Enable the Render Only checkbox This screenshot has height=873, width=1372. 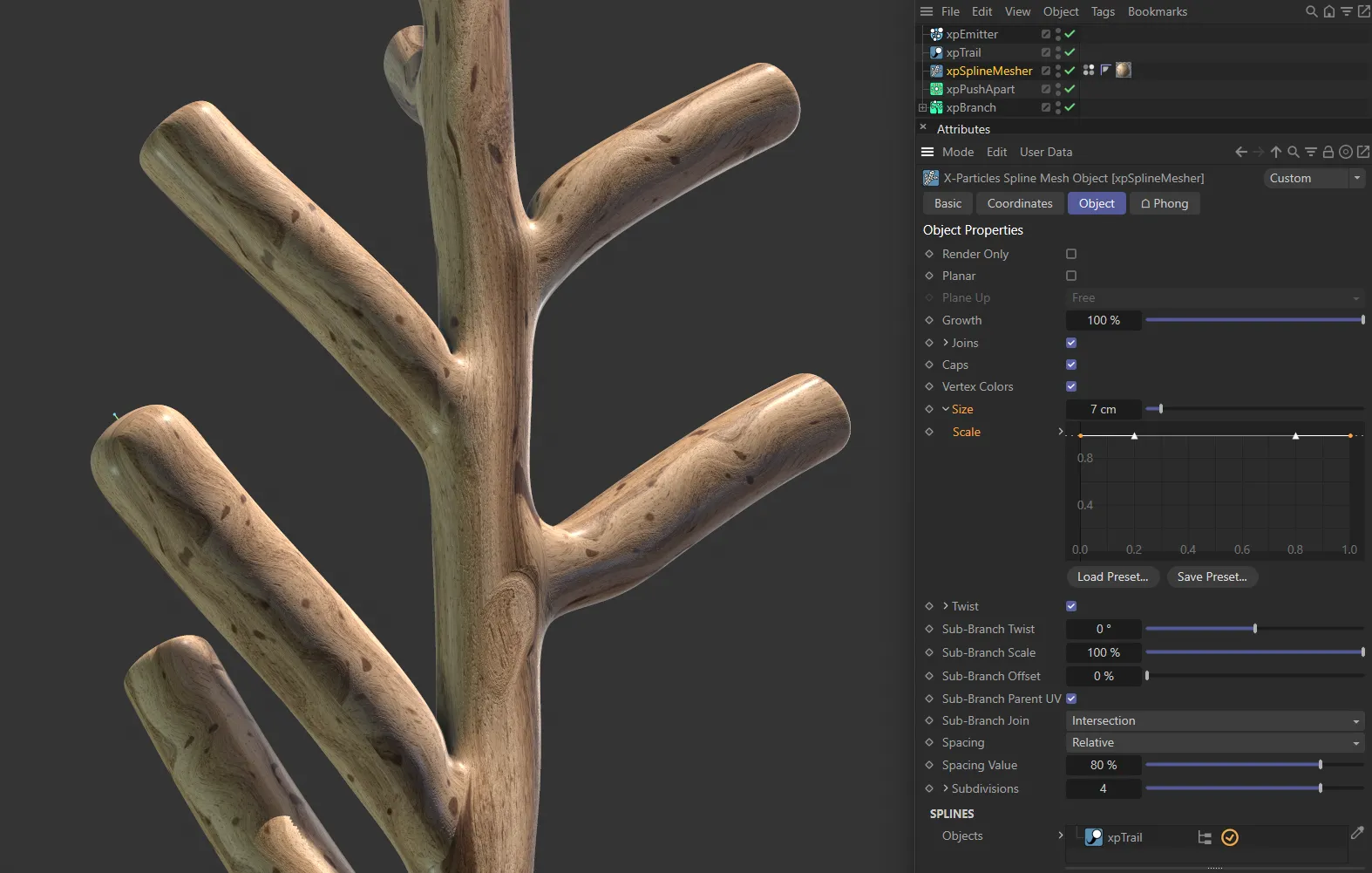point(1071,254)
